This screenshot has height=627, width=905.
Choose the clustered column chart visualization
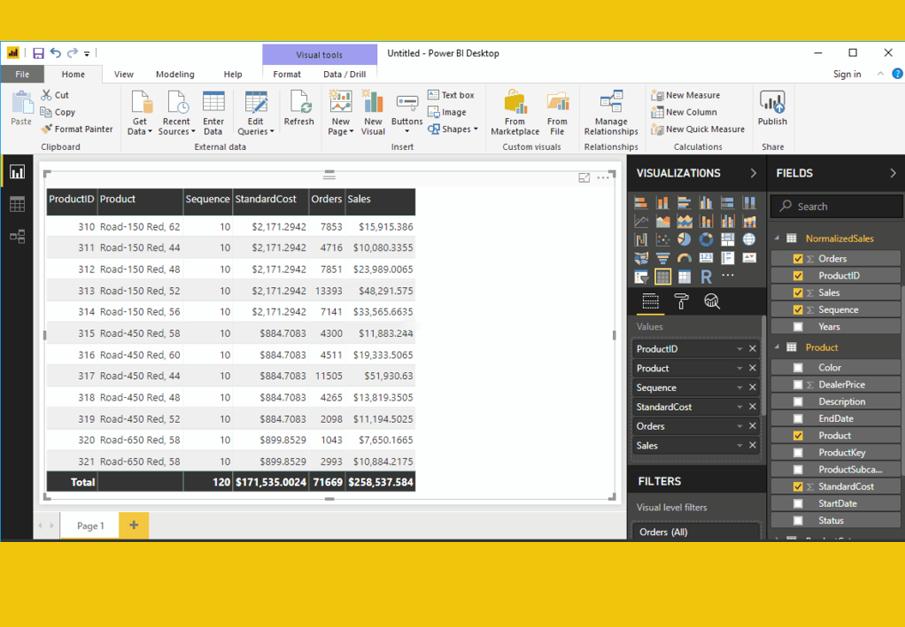(x=706, y=203)
